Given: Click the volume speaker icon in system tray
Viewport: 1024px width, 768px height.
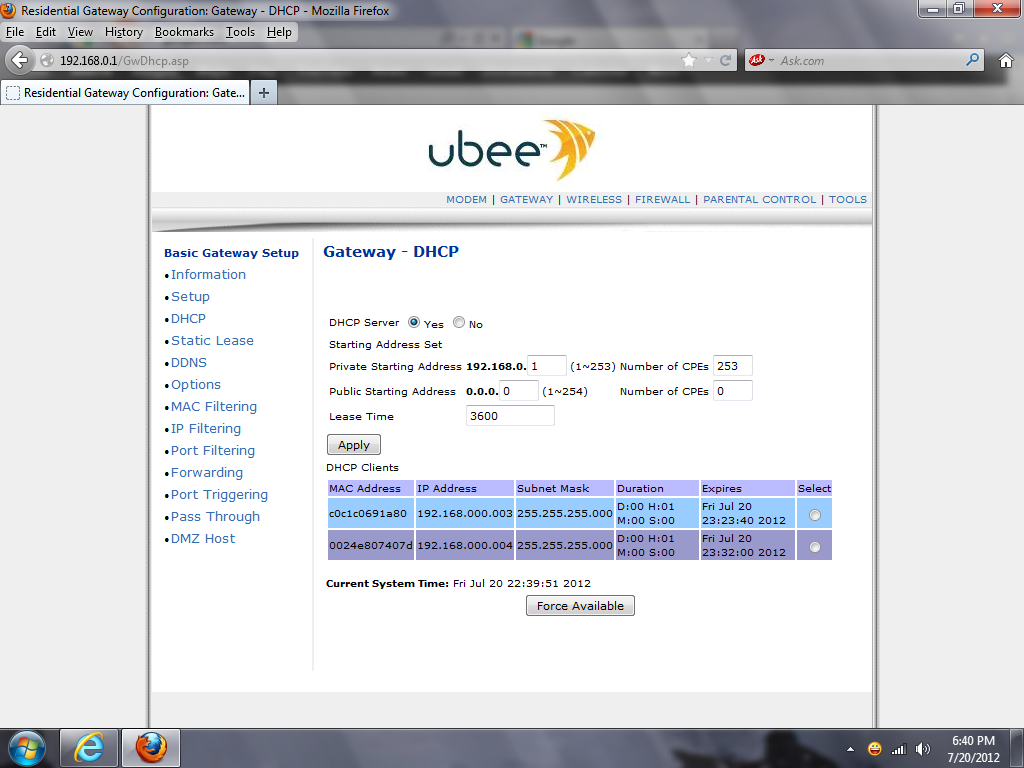Looking at the screenshot, I should [x=922, y=749].
